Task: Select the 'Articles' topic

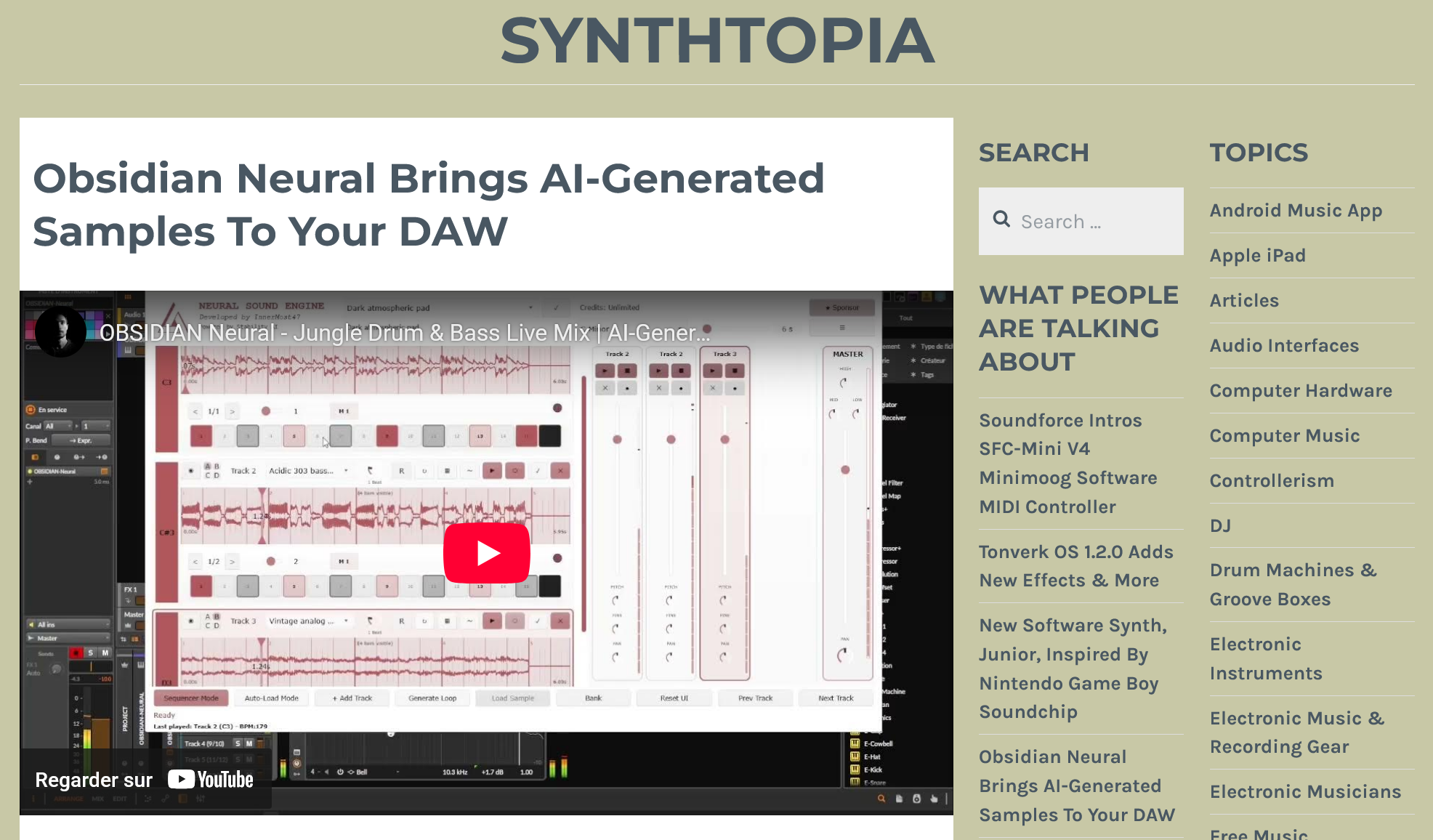Action: (1244, 301)
